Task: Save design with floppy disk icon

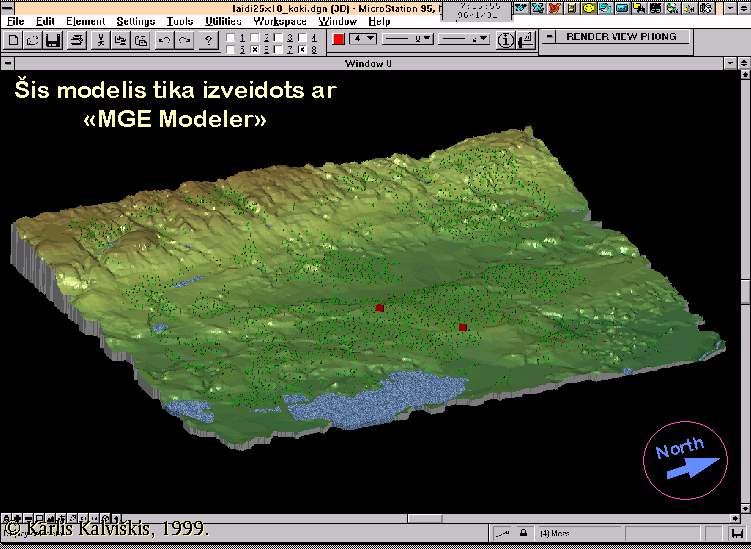Action: tap(53, 41)
